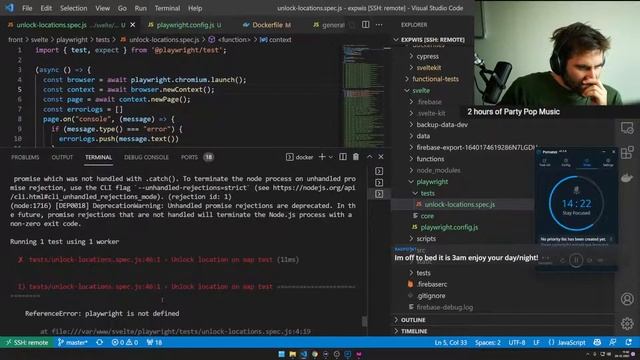Split the terminal pane
The image size is (640, 360).
point(343,157)
